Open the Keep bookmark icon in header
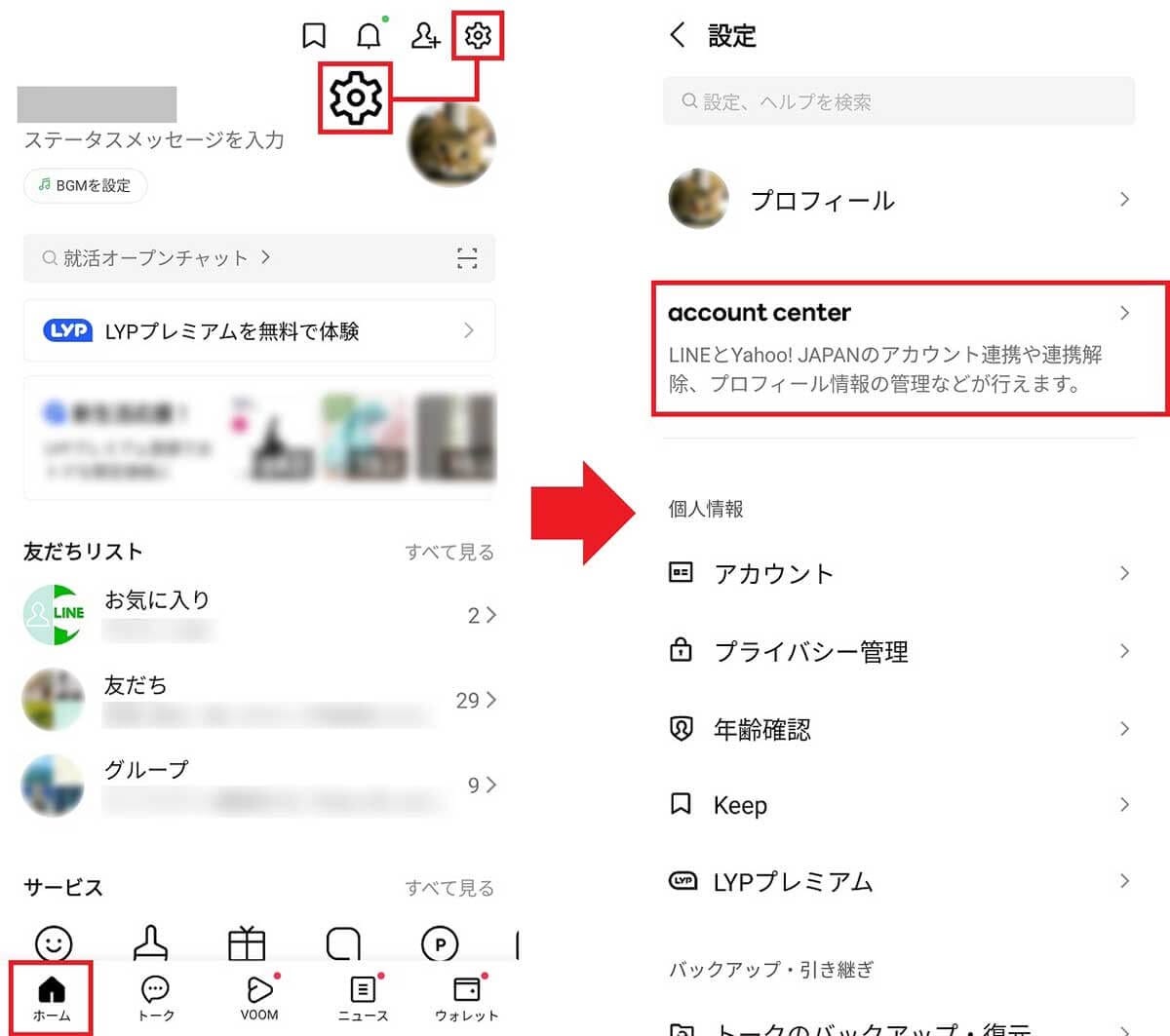Image resolution: width=1170 pixels, height=1036 pixels. coord(313,36)
